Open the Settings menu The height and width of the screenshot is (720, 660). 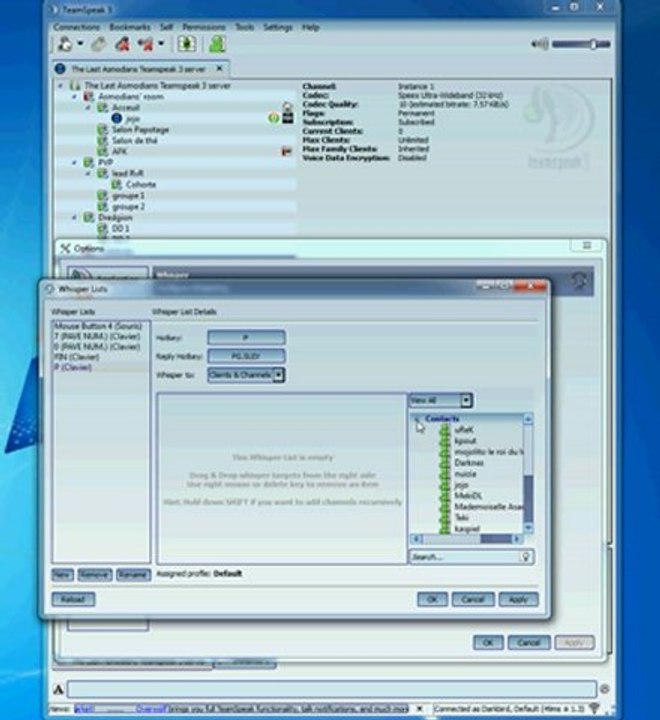[x=277, y=27]
